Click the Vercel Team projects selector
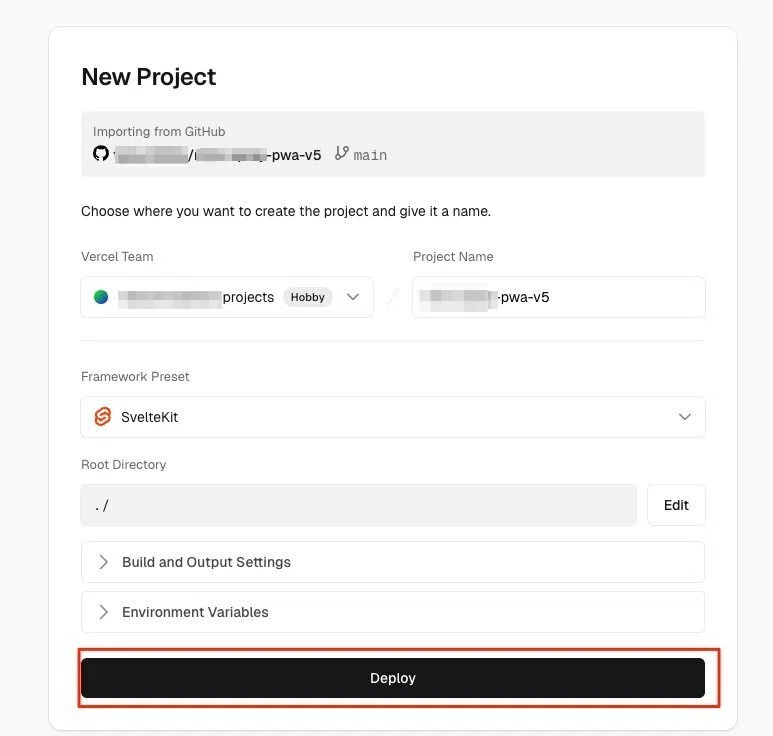773x736 pixels. [227, 297]
